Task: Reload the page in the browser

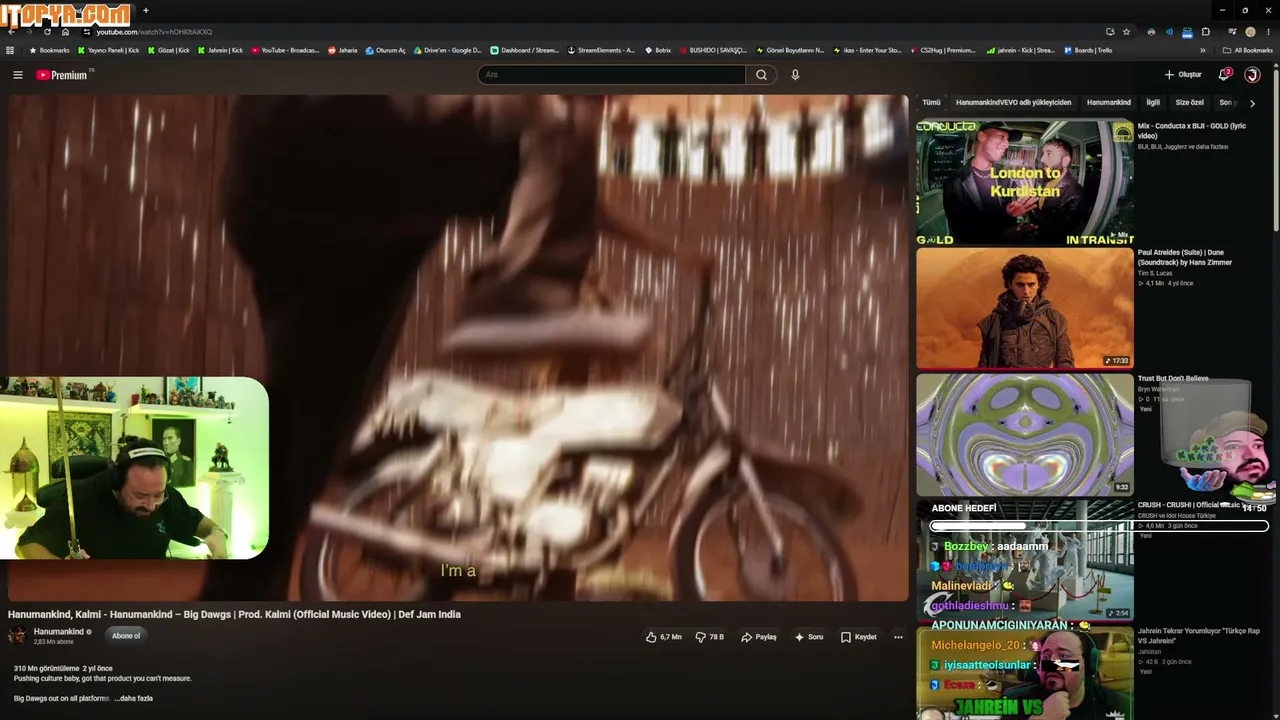Action: (x=47, y=32)
